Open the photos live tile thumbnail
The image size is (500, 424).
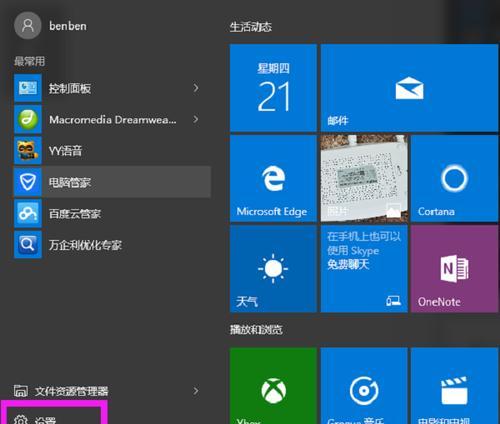(364, 178)
